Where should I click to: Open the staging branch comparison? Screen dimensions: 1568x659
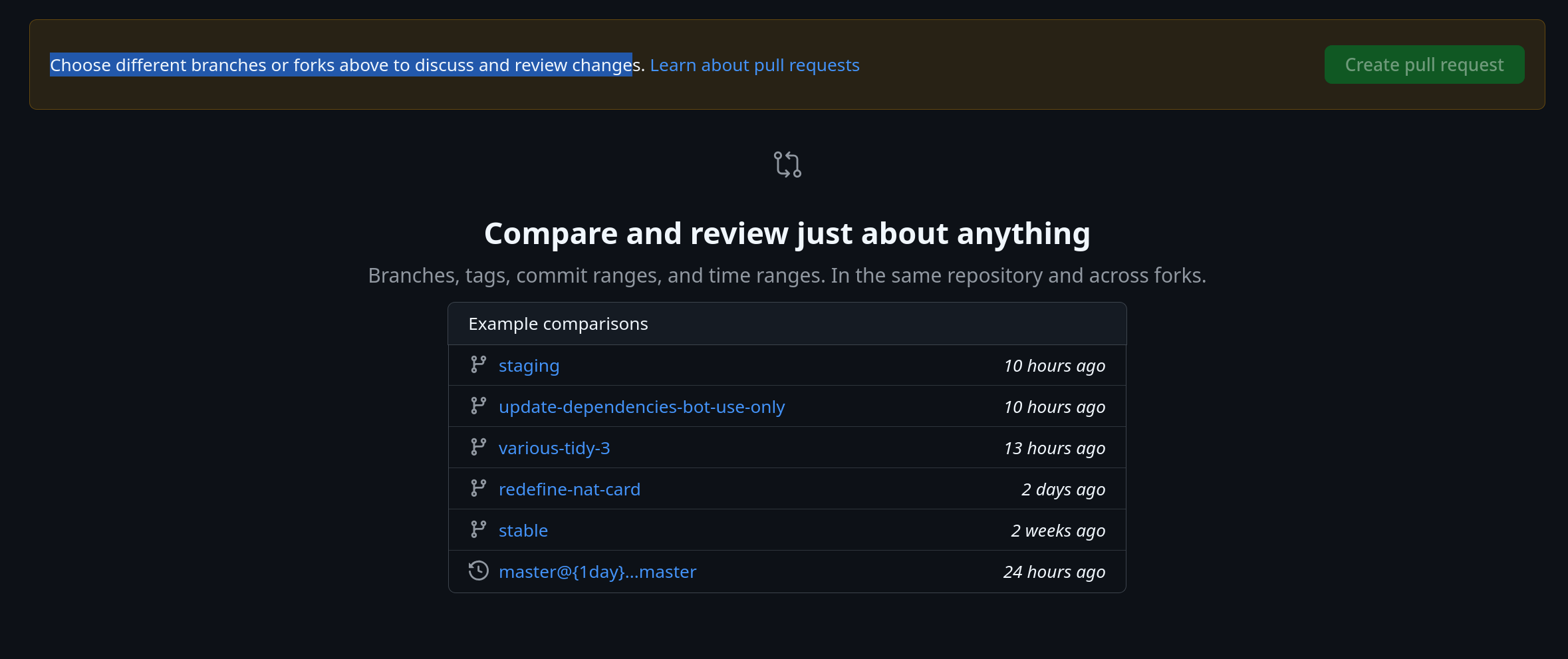[529, 366]
